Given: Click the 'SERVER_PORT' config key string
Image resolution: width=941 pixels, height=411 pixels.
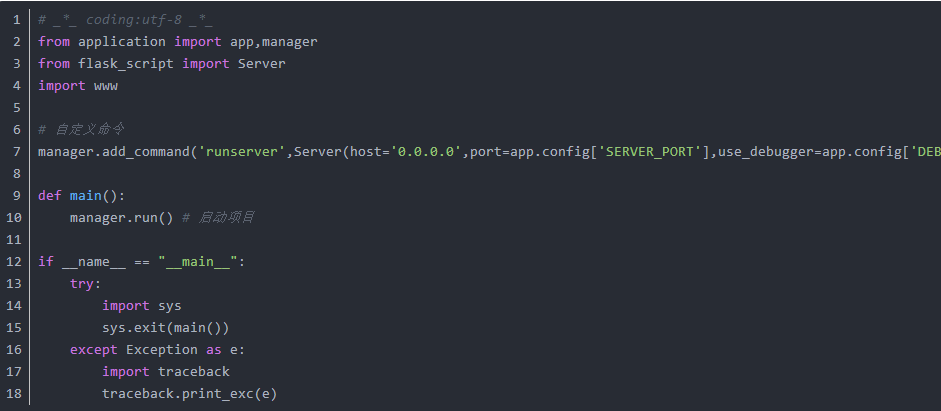Looking at the screenshot, I should [x=650, y=151].
